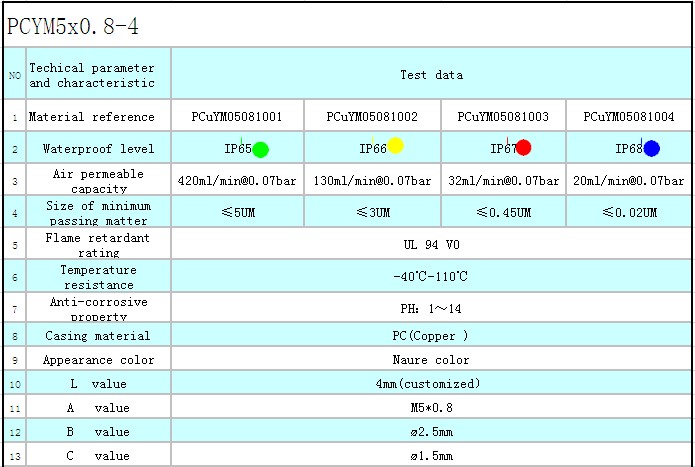Select the M5*0.8 A value cell

pos(431,408)
